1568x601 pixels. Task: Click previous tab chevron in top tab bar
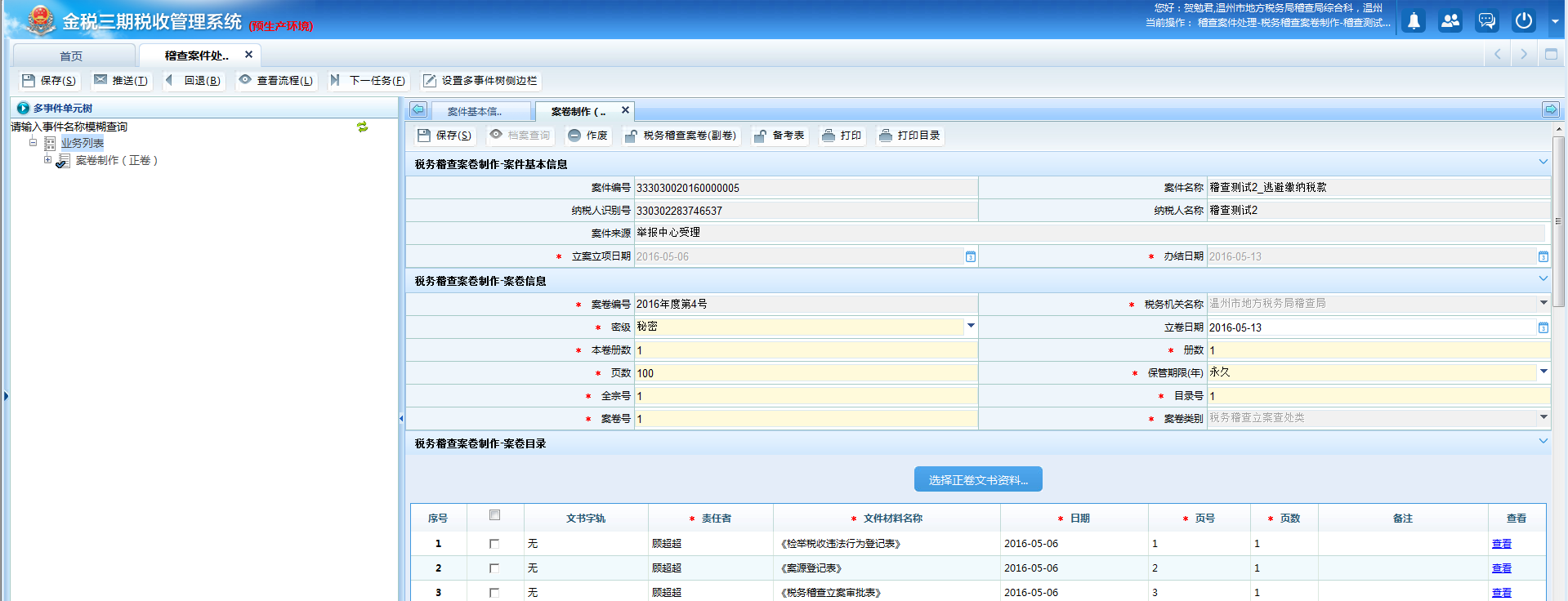[x=1497, y=54]
